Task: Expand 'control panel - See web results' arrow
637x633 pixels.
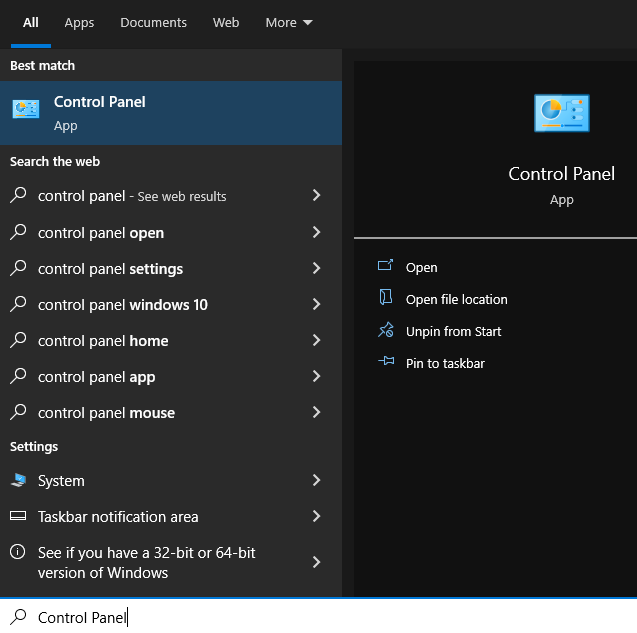Action: [316, 195]
